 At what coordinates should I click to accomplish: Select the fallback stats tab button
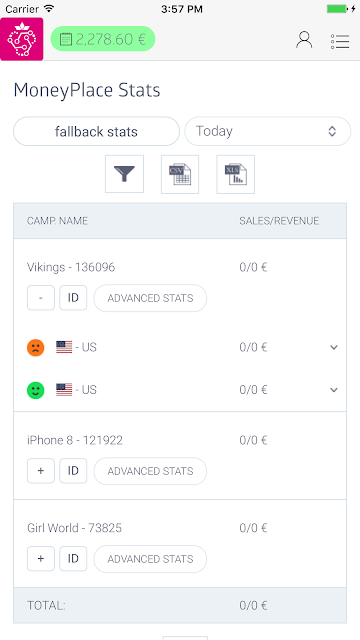96,131
